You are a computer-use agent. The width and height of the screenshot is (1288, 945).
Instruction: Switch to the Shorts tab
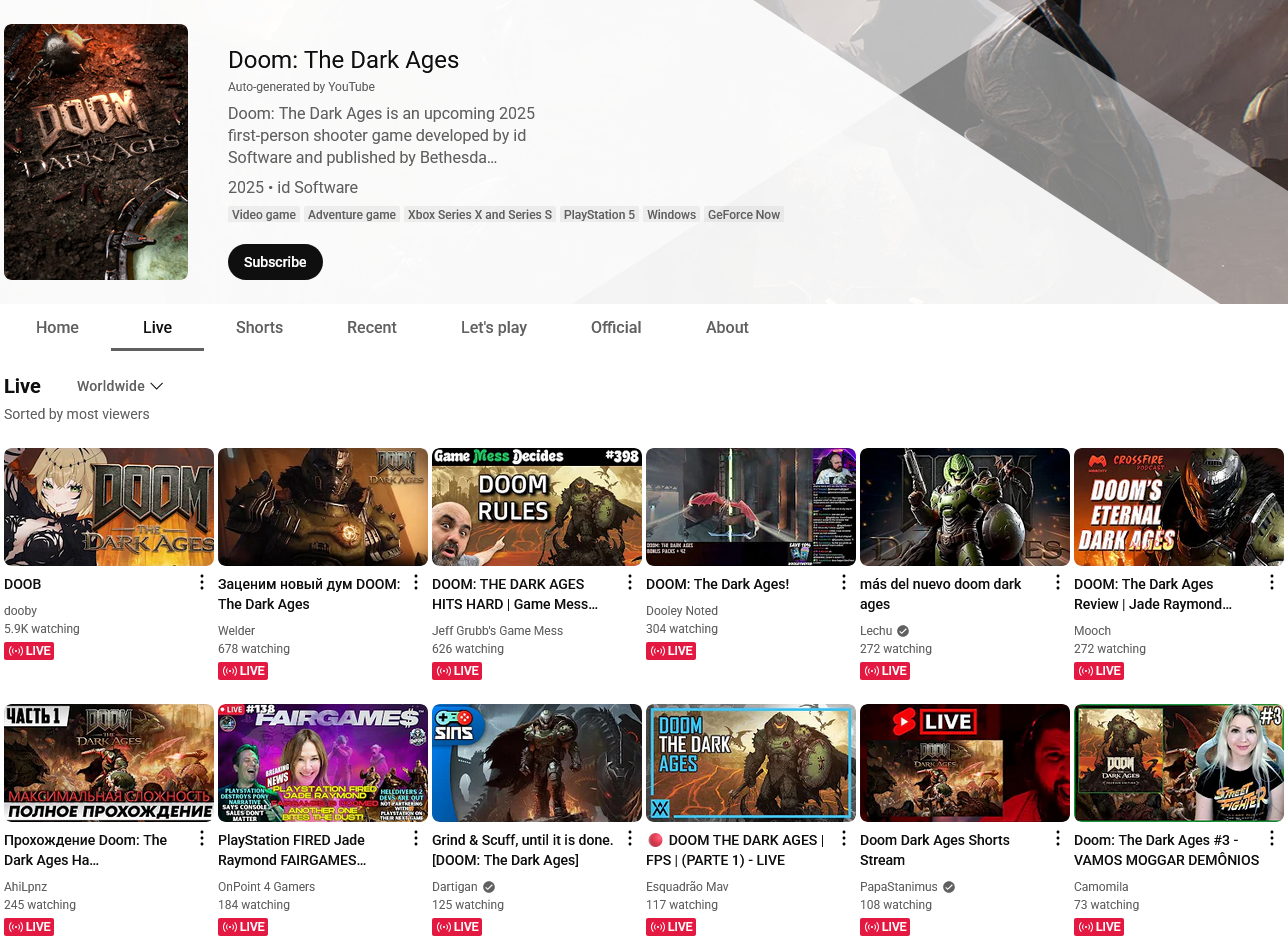(259, 328)
